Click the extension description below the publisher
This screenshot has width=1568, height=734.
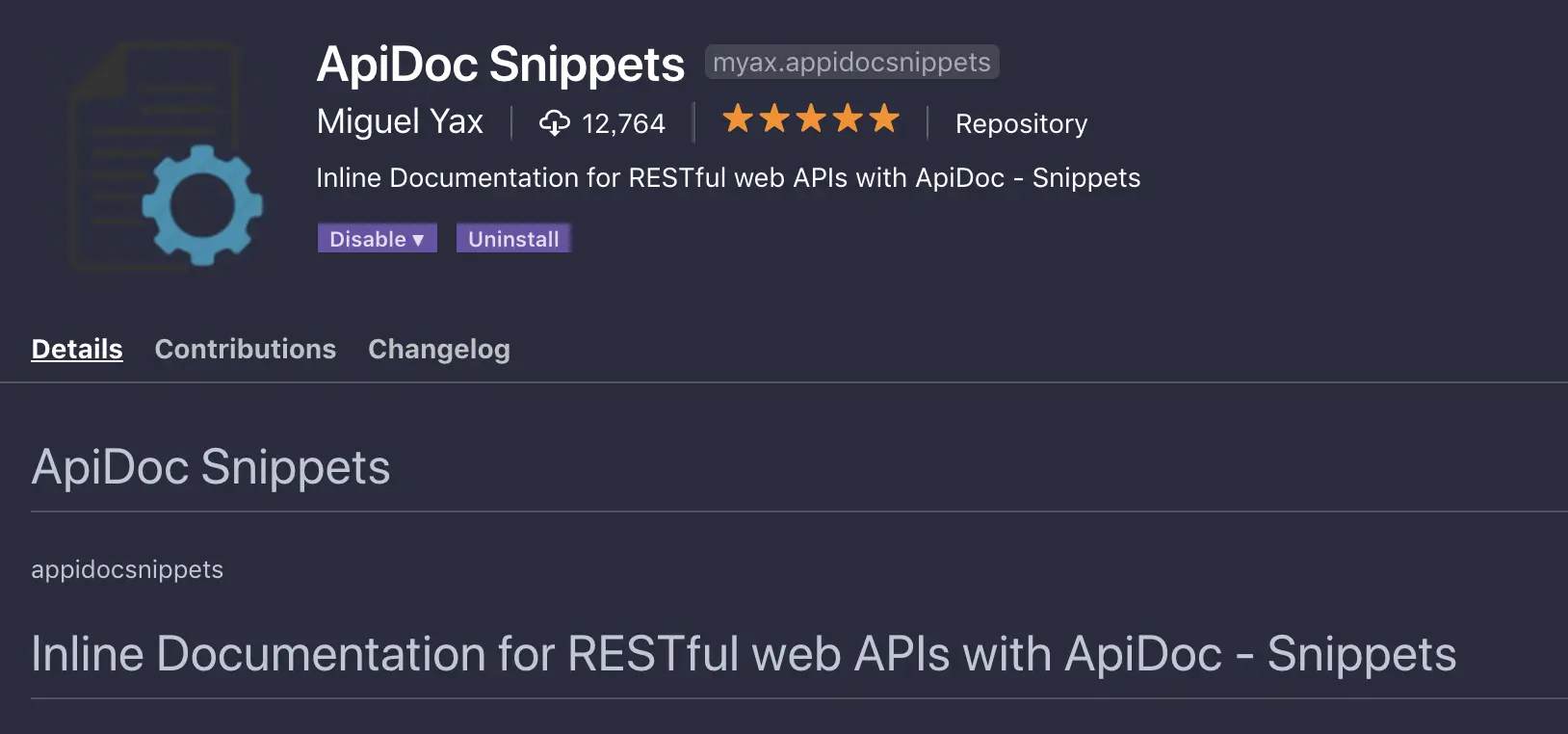coord(727,178)
